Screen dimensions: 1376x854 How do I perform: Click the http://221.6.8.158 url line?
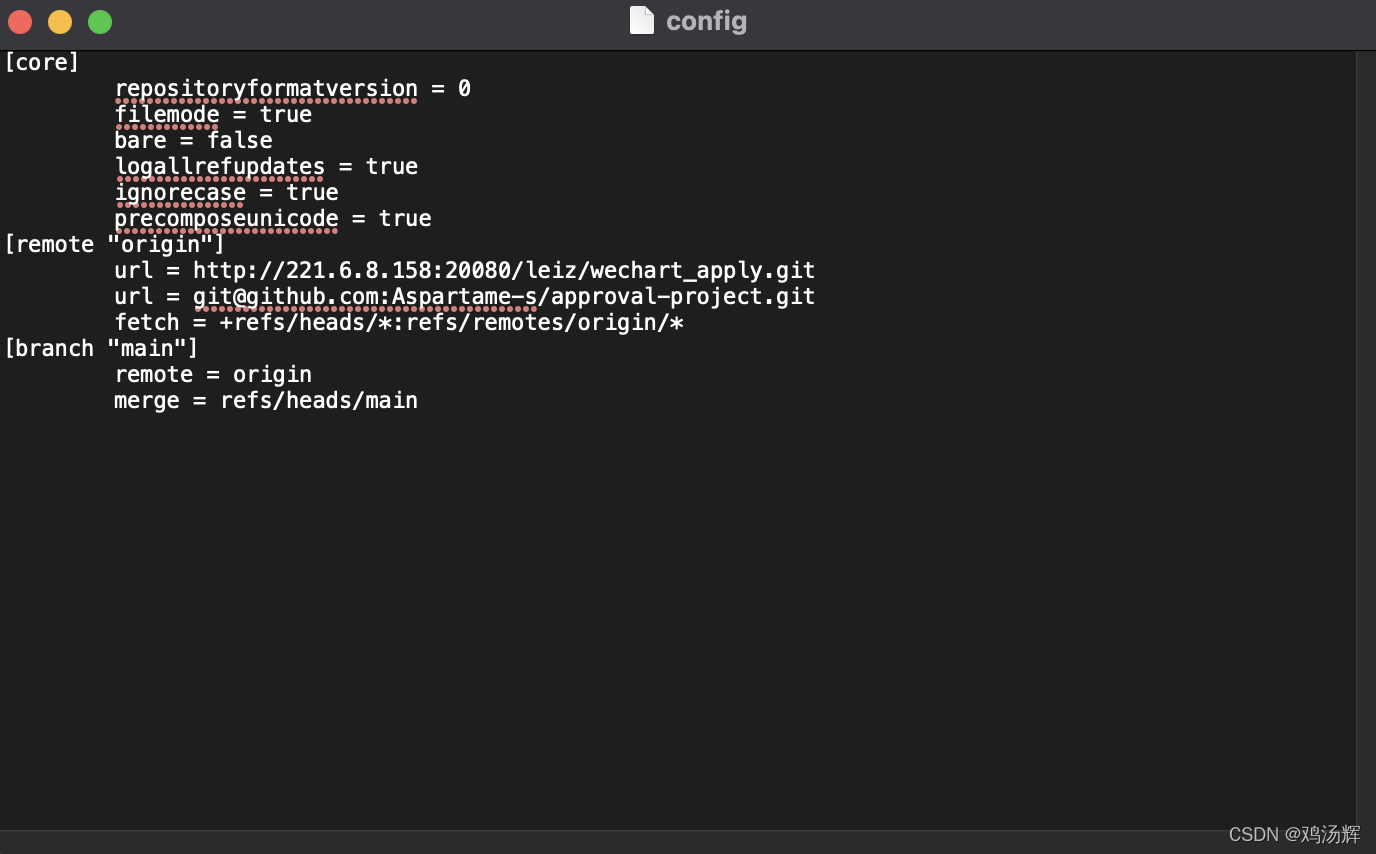coord(465,270)
